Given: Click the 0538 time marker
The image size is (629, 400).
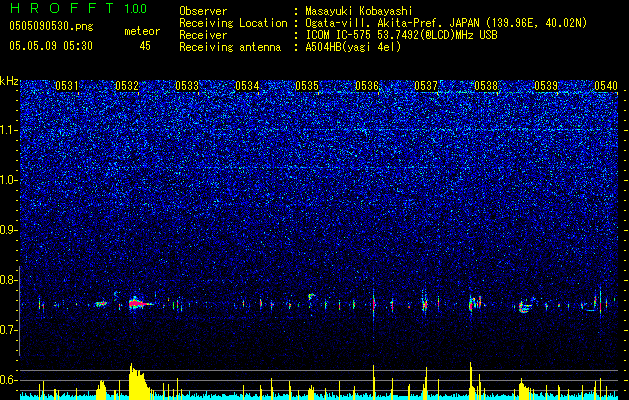Looking at the screenshot, I should [x=486, y=86].
